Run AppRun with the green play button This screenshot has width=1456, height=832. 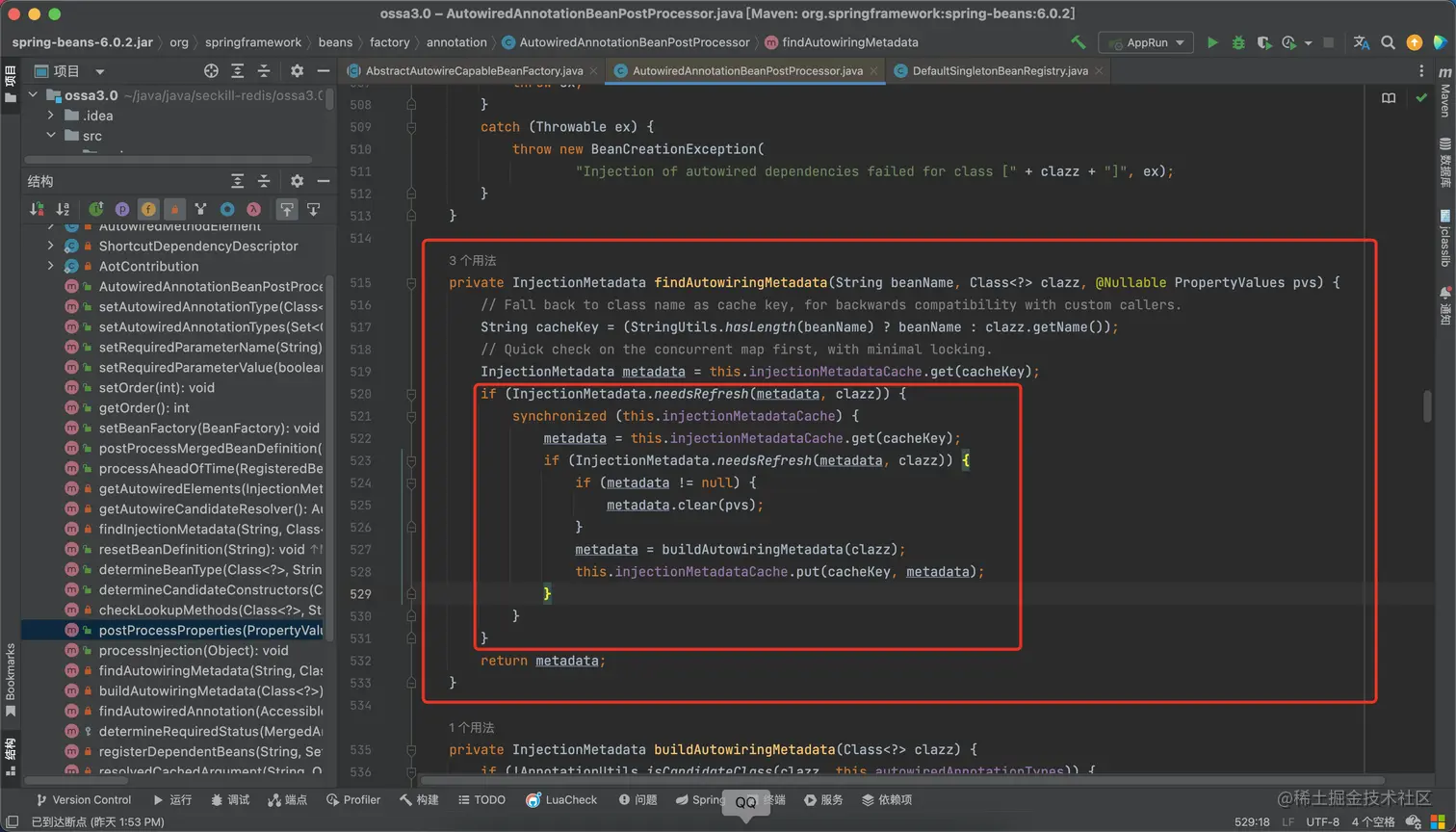click(1212, 42)
